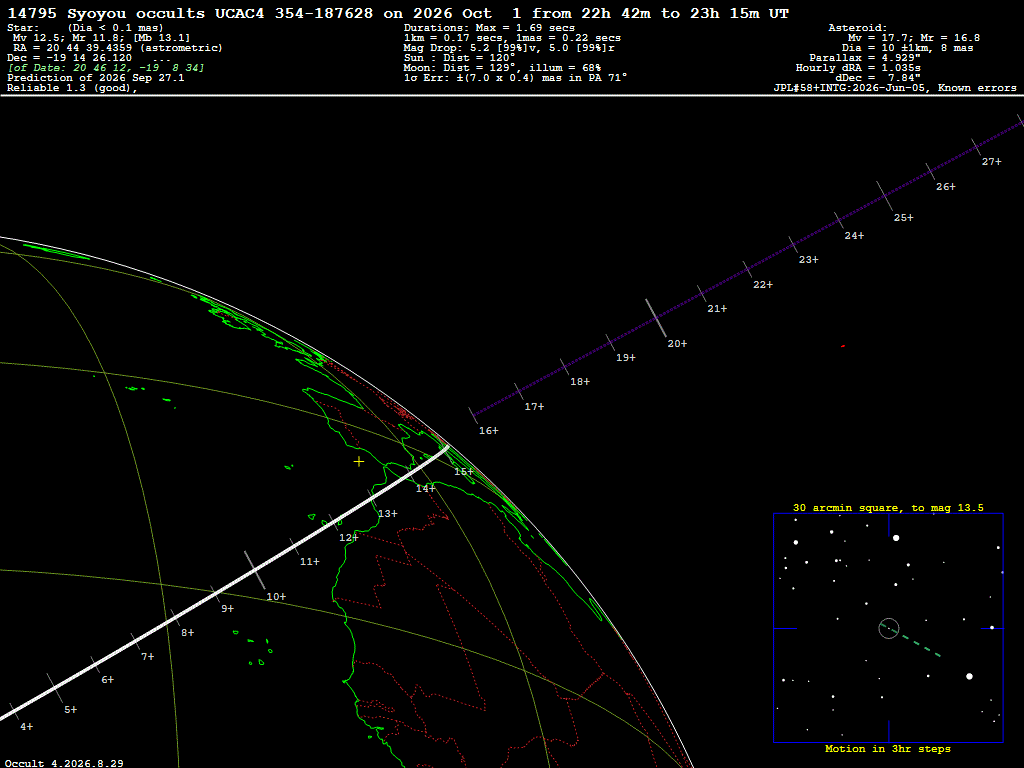Click the 20+ minute tick on the shadow path
Viewport: 1024px width, 768px height.
tap(677, 344)
